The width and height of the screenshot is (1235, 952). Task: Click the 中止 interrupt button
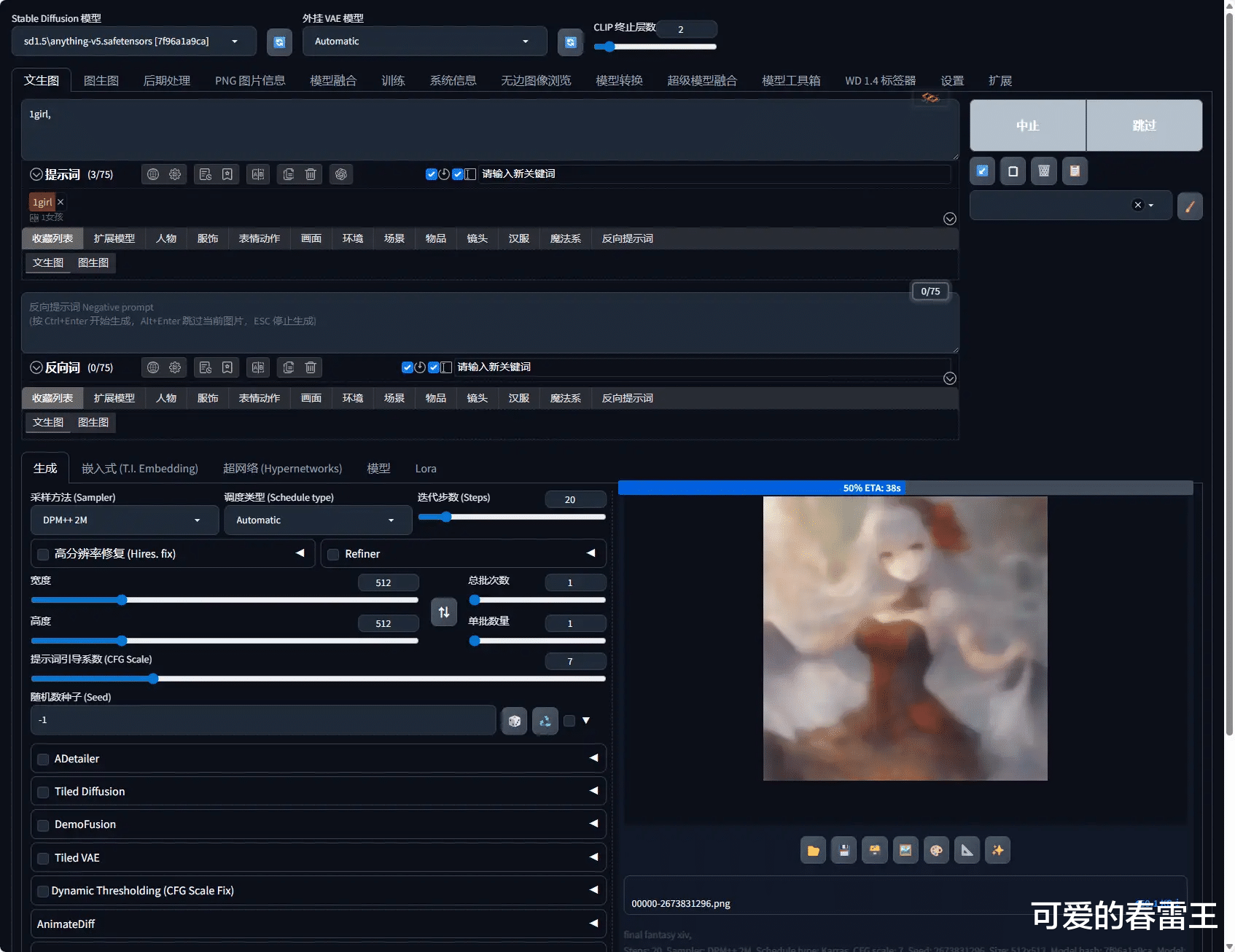[1028, 125]
